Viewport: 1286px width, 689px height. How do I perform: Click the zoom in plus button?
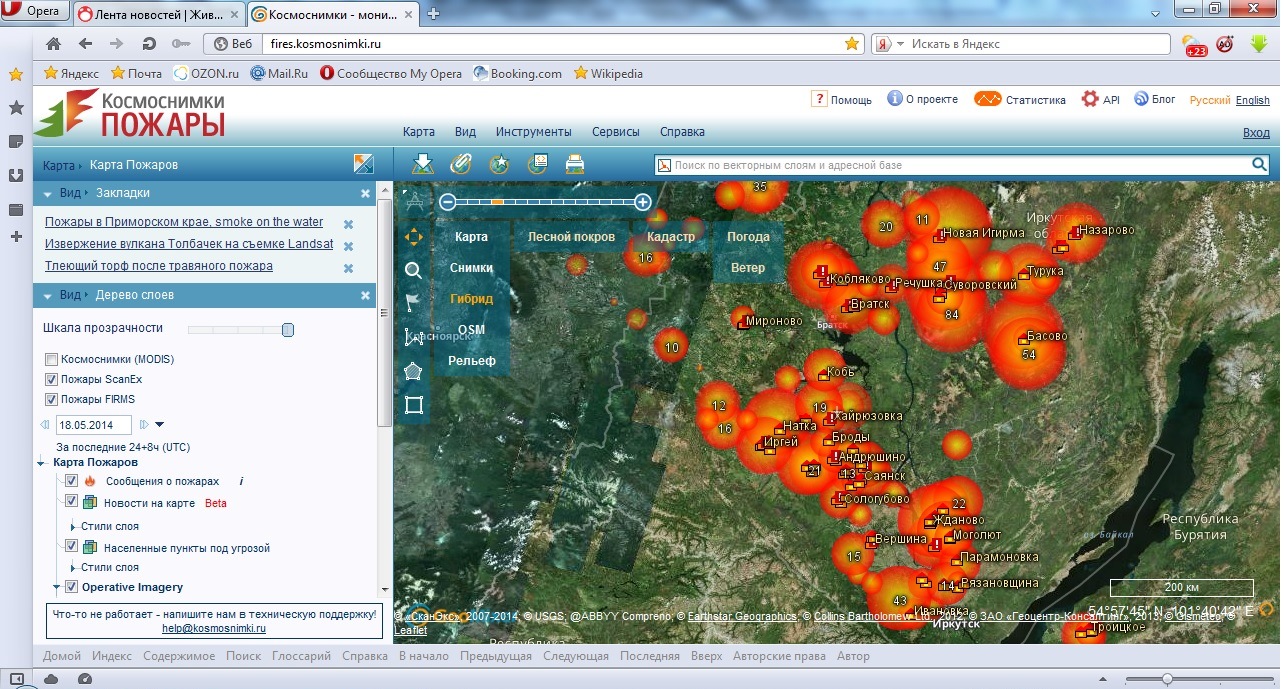pos(643,202)
